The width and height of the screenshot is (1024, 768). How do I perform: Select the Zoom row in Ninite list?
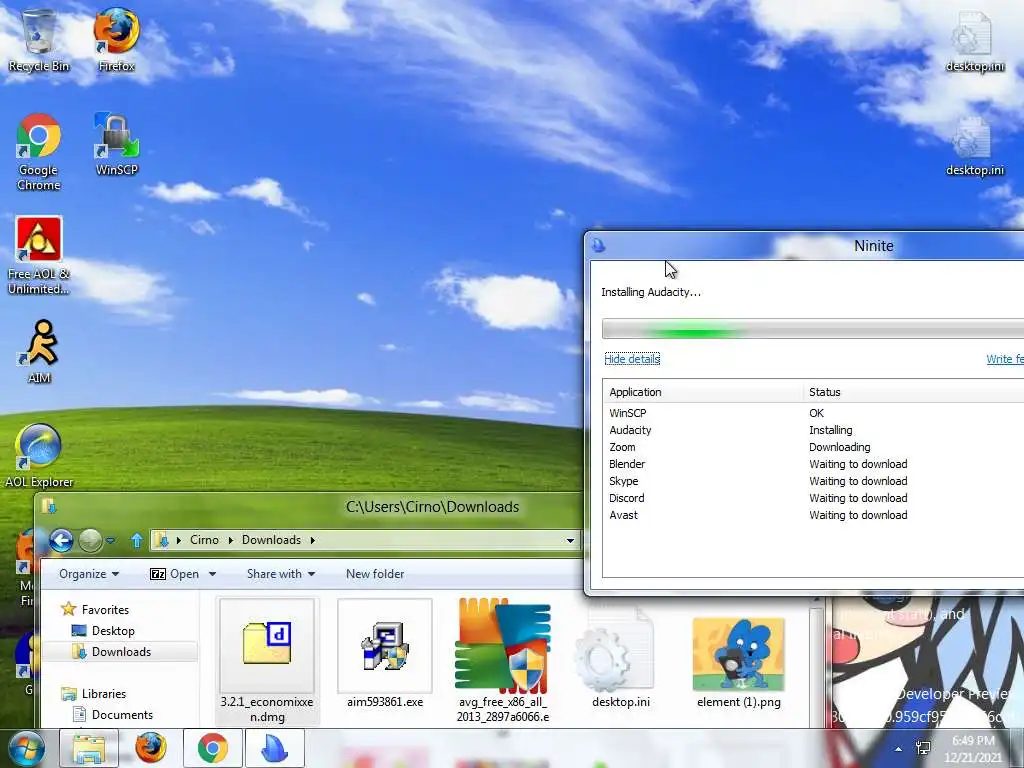pyautogui.click(x=813, y=447)
